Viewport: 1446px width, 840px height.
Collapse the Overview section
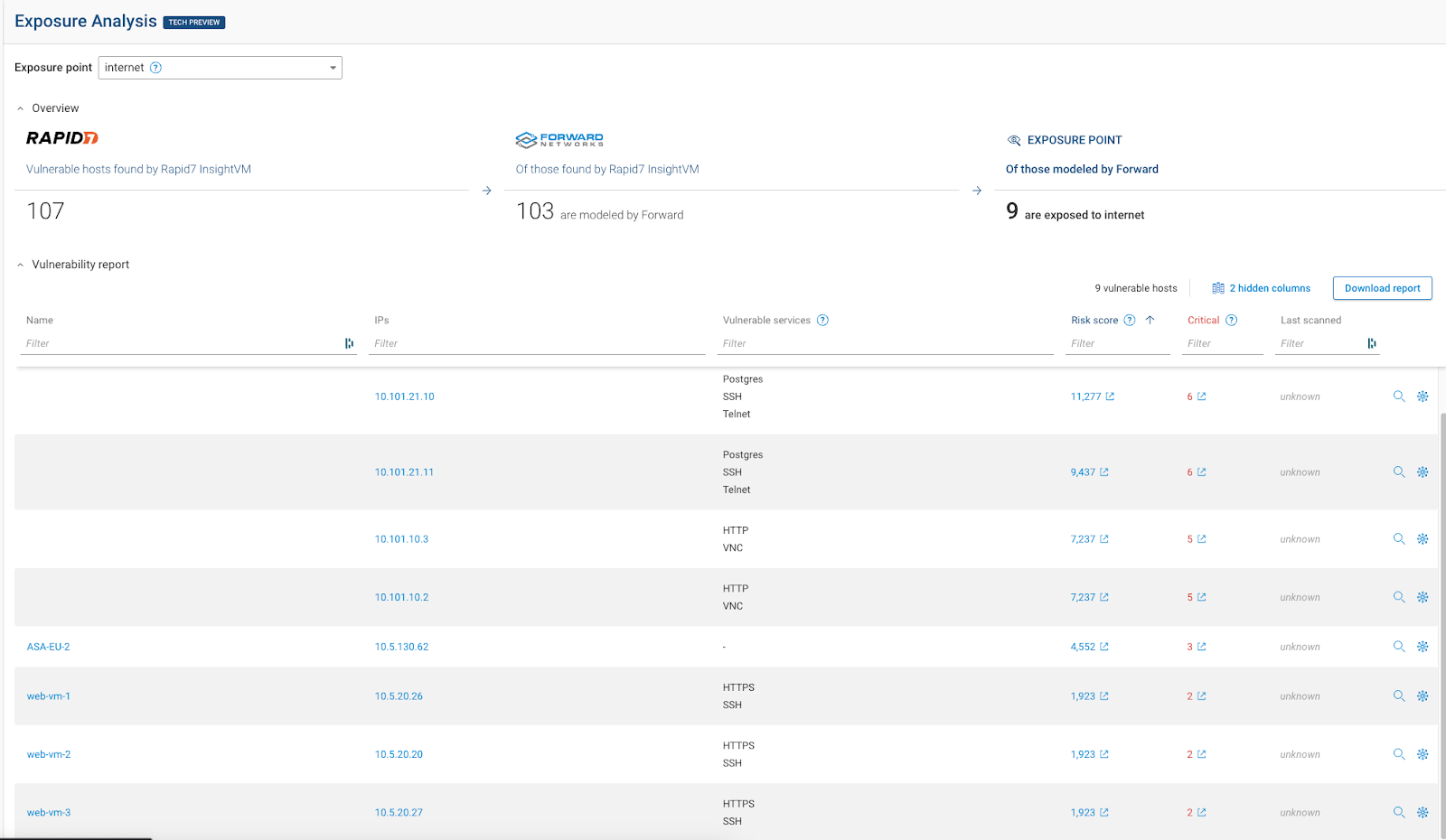21,108
